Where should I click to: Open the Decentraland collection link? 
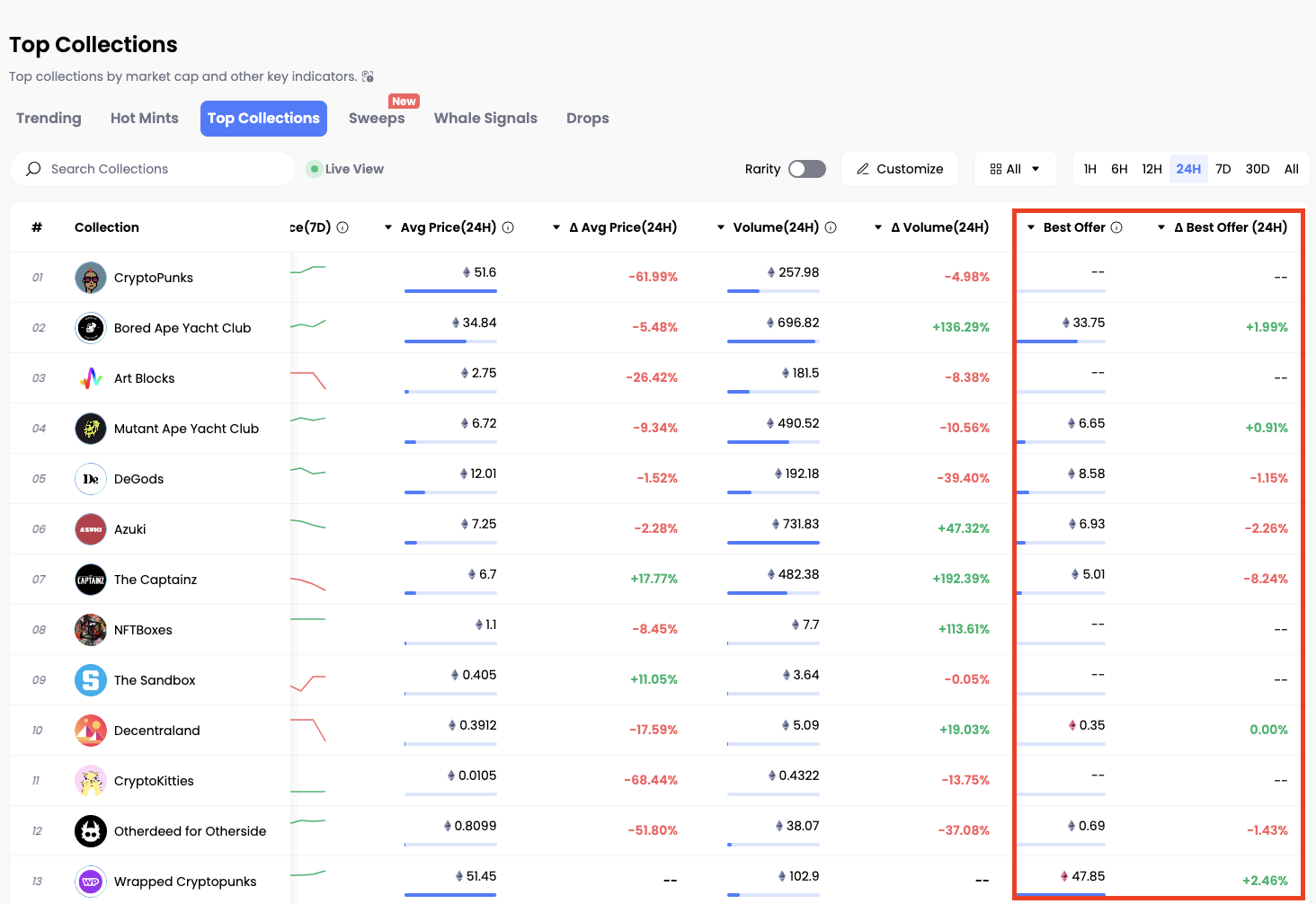click(157, 731)
